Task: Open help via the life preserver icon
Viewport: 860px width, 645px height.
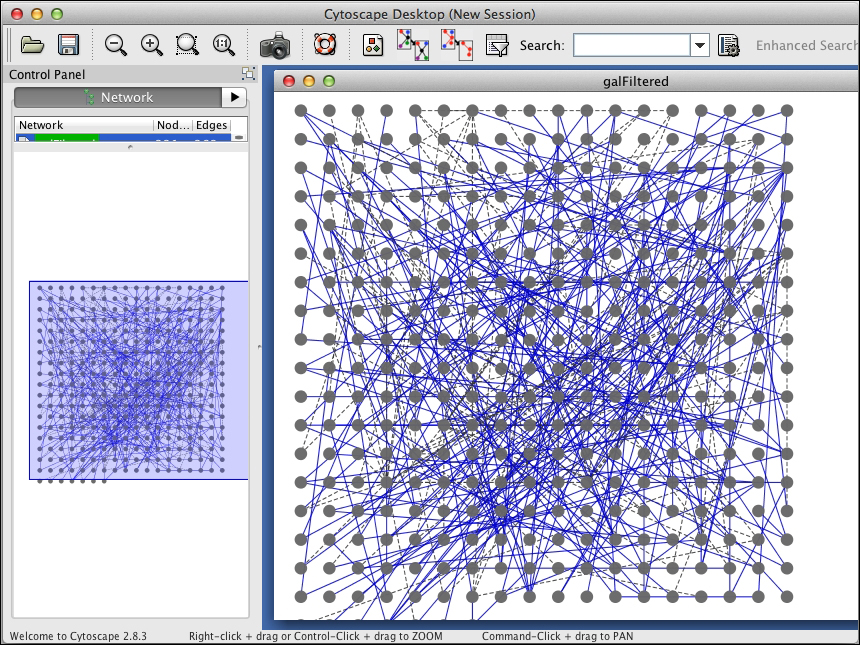Action: coord(326,45)
